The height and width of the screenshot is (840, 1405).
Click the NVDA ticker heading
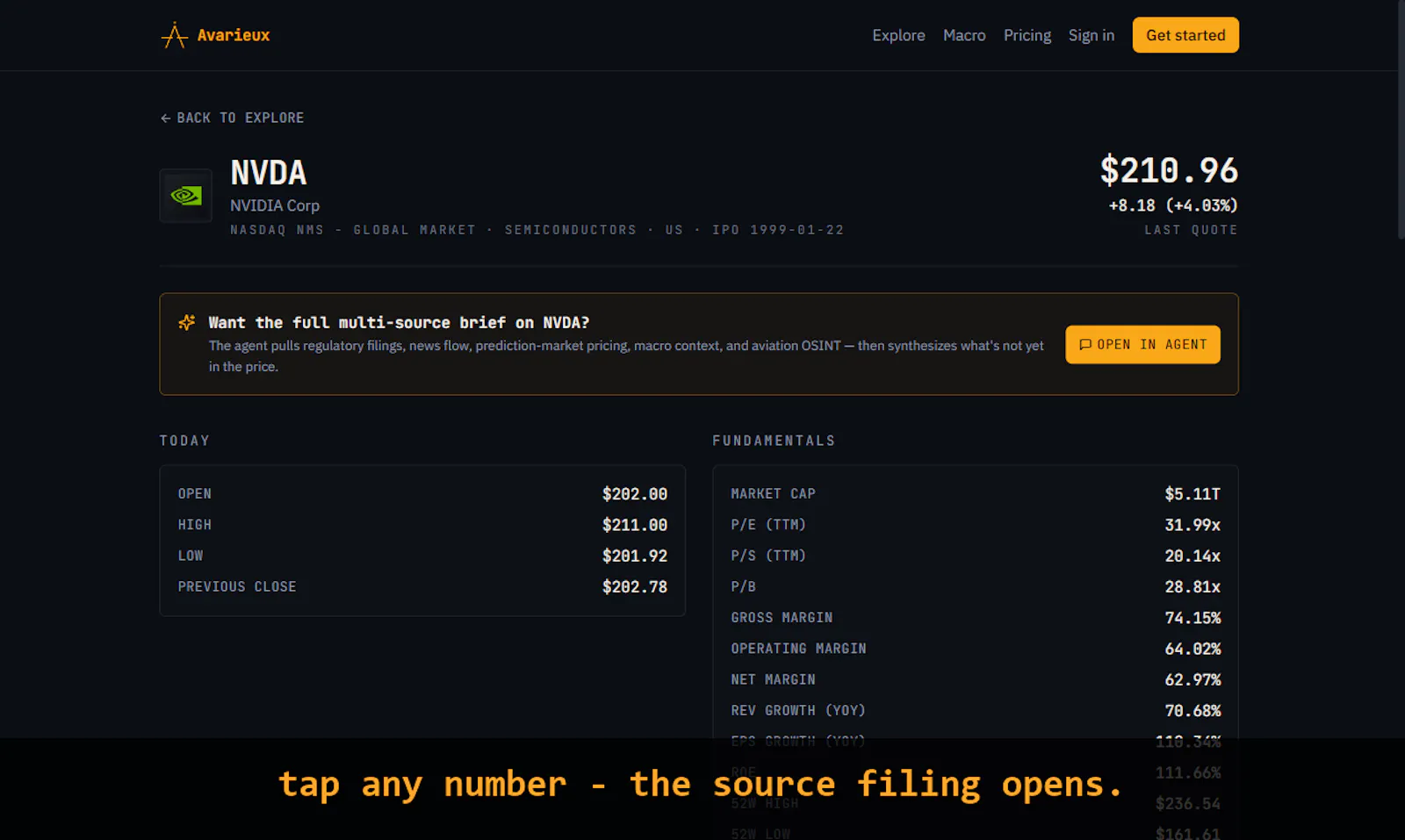tap(269, 173)
